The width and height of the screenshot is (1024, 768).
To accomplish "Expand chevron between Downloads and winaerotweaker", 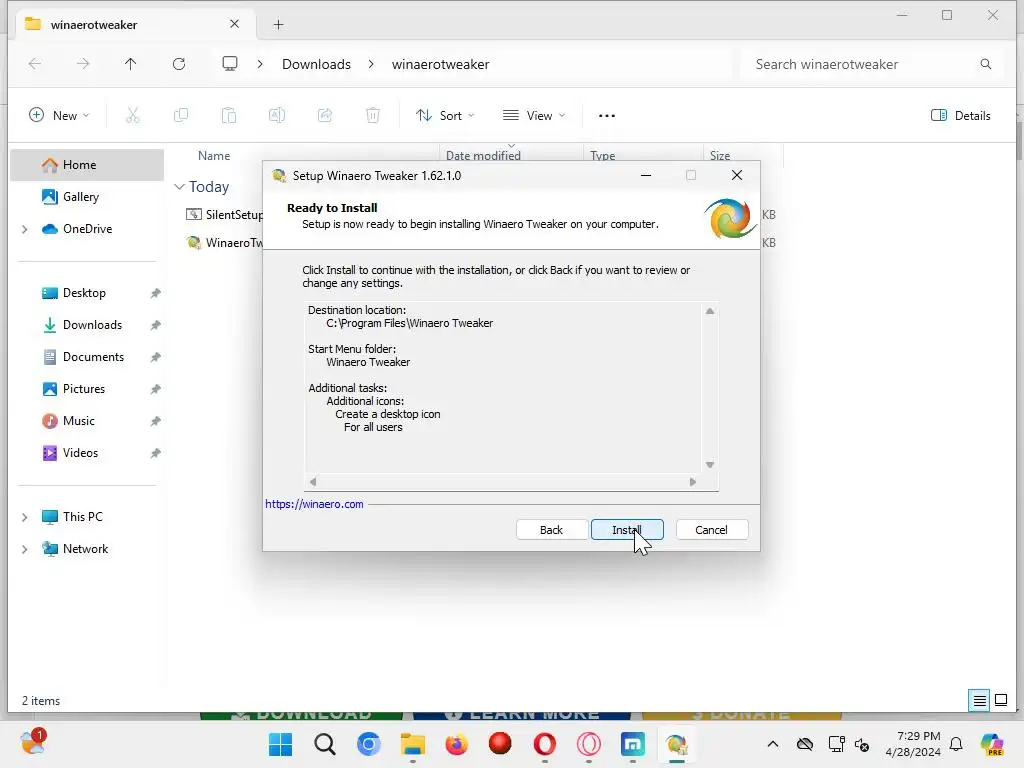I will 371,64.
